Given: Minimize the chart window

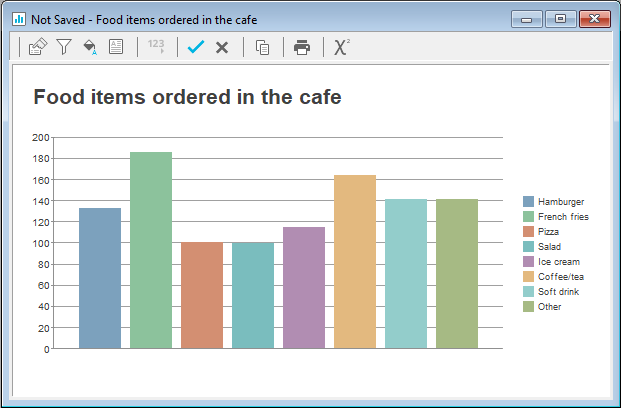Looking at the screenshot, I should [527, 19].
